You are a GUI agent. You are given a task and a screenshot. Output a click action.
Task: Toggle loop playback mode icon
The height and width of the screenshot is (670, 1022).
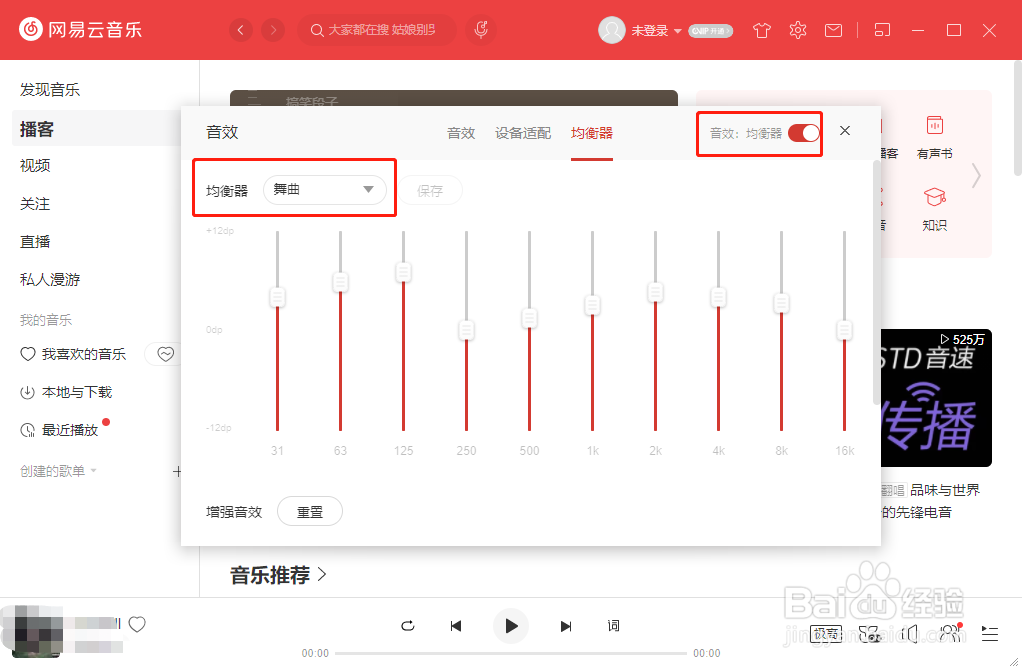pos(408,626)
